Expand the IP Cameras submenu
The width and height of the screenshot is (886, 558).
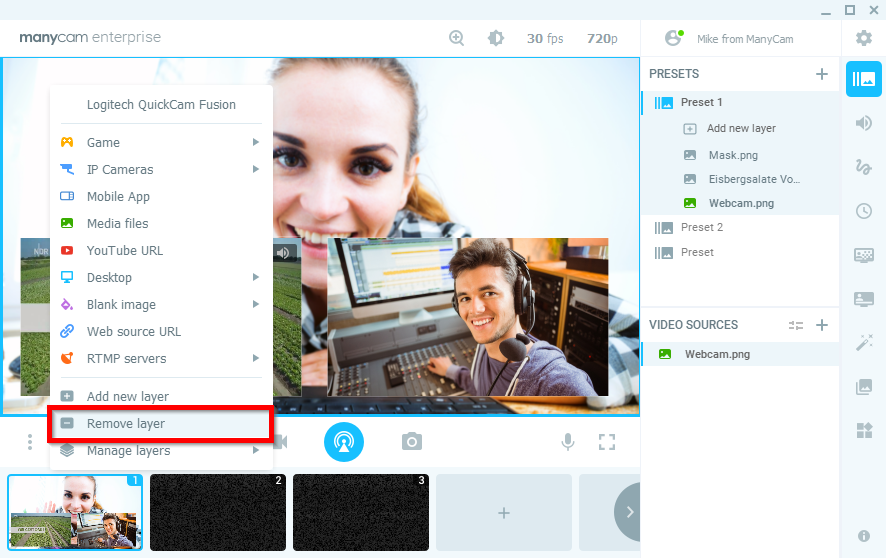point(161,169)
